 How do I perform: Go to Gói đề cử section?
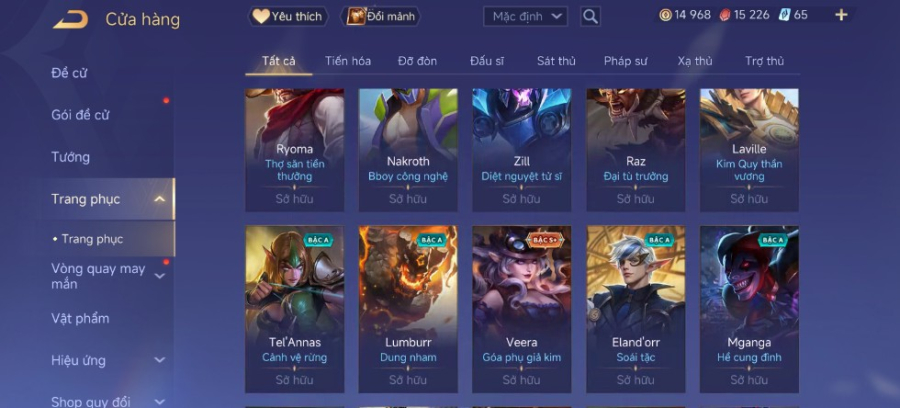point(80,115)
